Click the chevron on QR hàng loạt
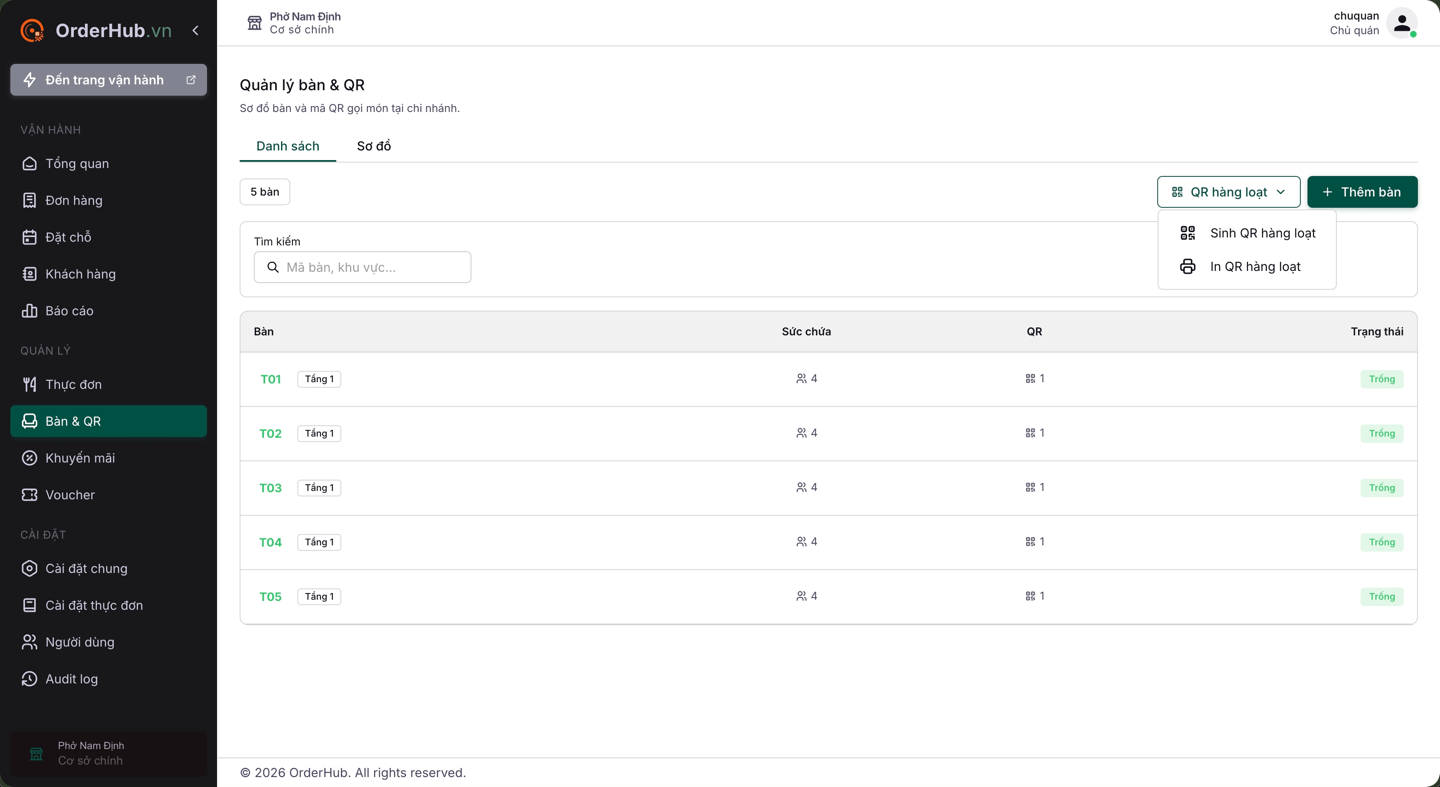 [1281, 192]
